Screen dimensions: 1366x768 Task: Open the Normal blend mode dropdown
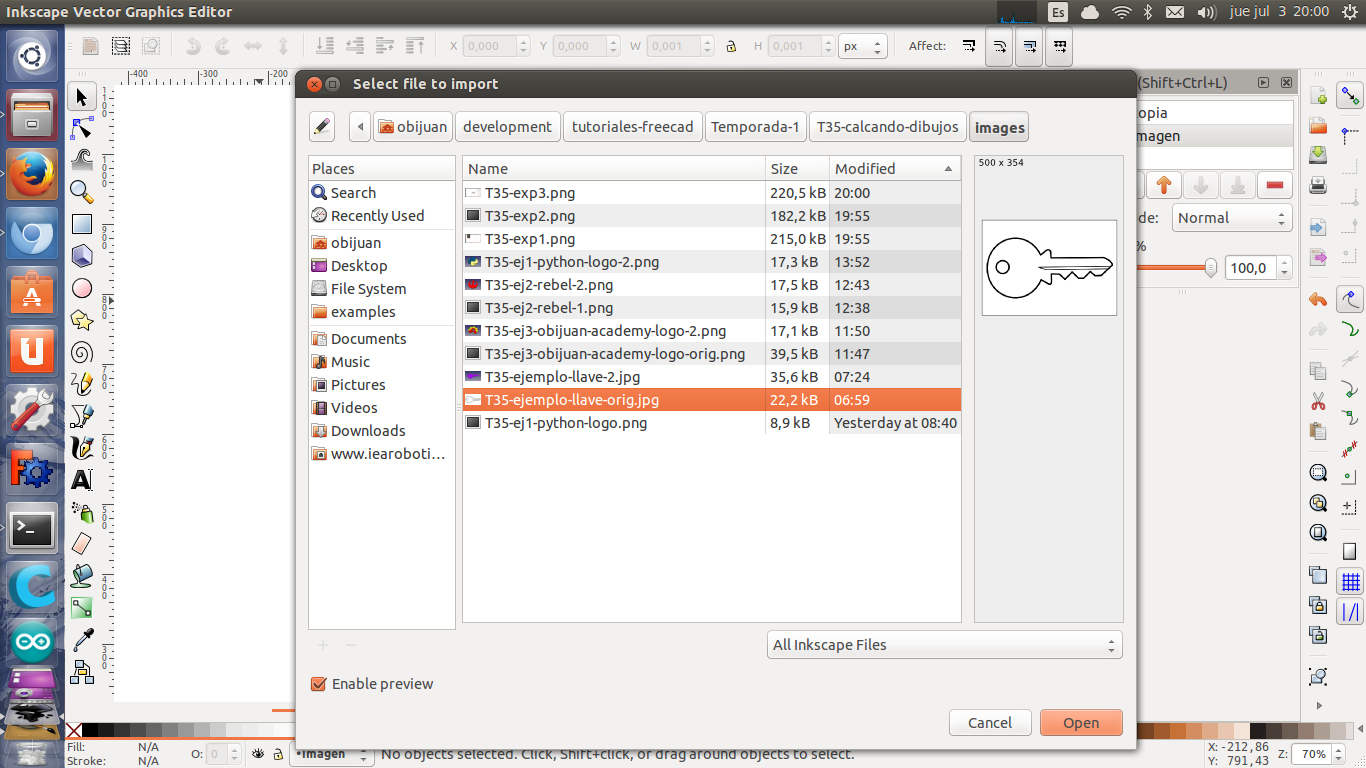[1230, 218]
